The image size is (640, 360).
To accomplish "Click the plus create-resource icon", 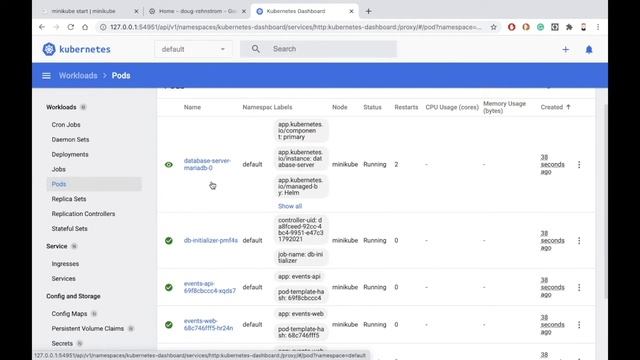I will click(x=565, y=49).
